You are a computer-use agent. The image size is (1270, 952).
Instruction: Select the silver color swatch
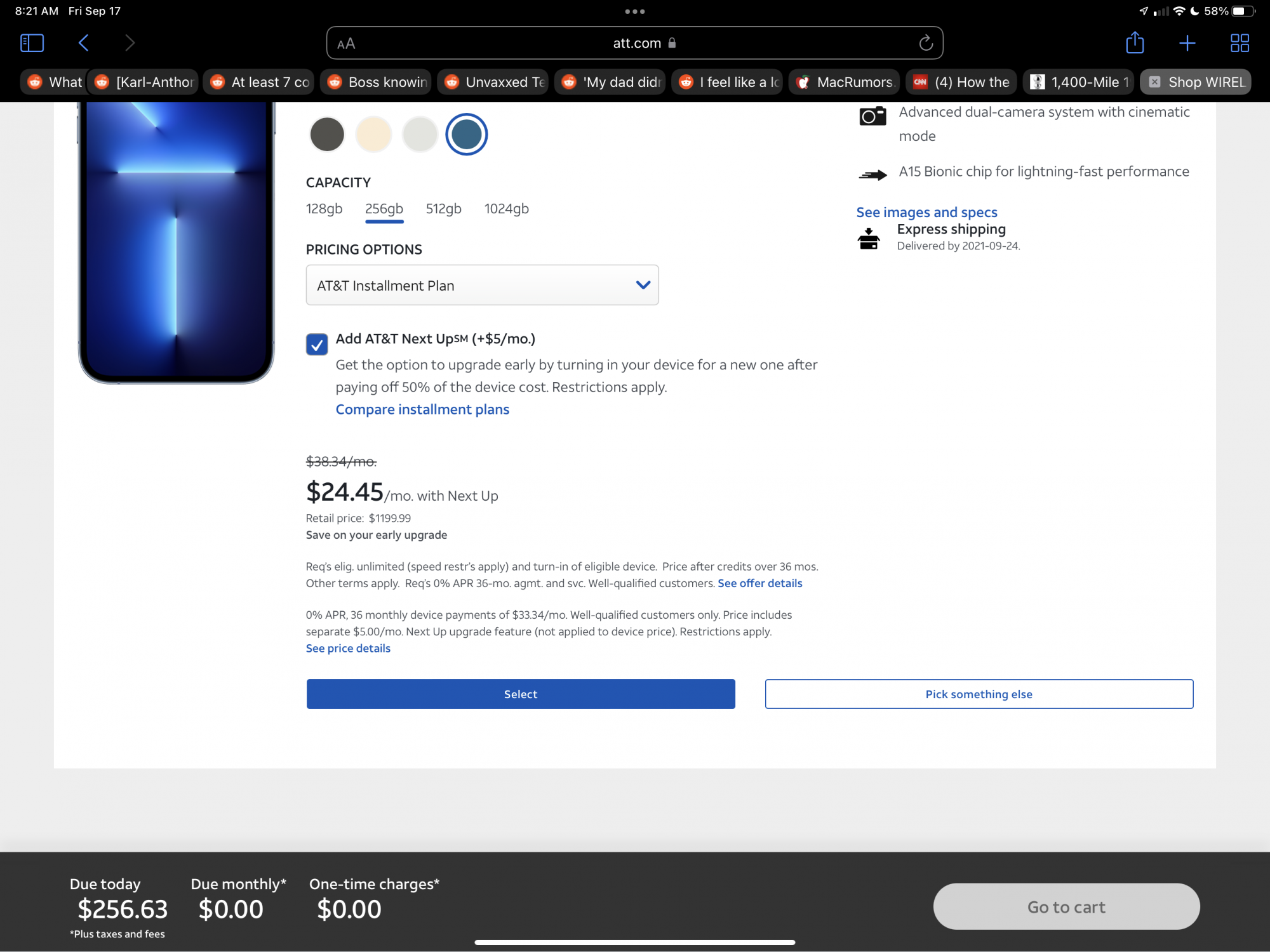pyautogui.click(x=420, y=134)
